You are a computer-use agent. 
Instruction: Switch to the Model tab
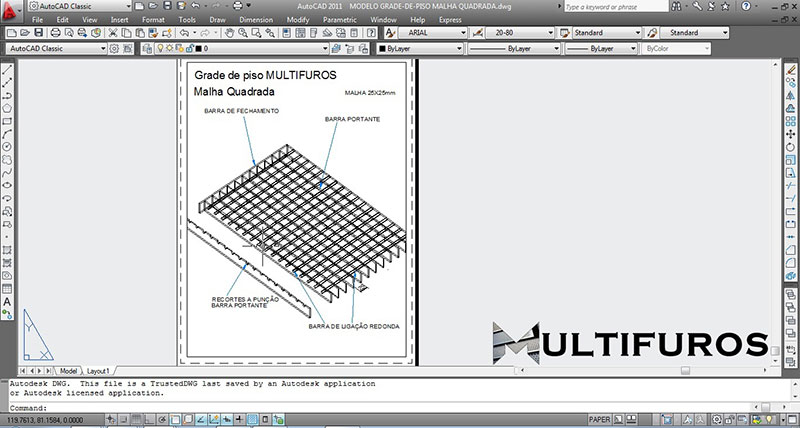coord(68,369)
